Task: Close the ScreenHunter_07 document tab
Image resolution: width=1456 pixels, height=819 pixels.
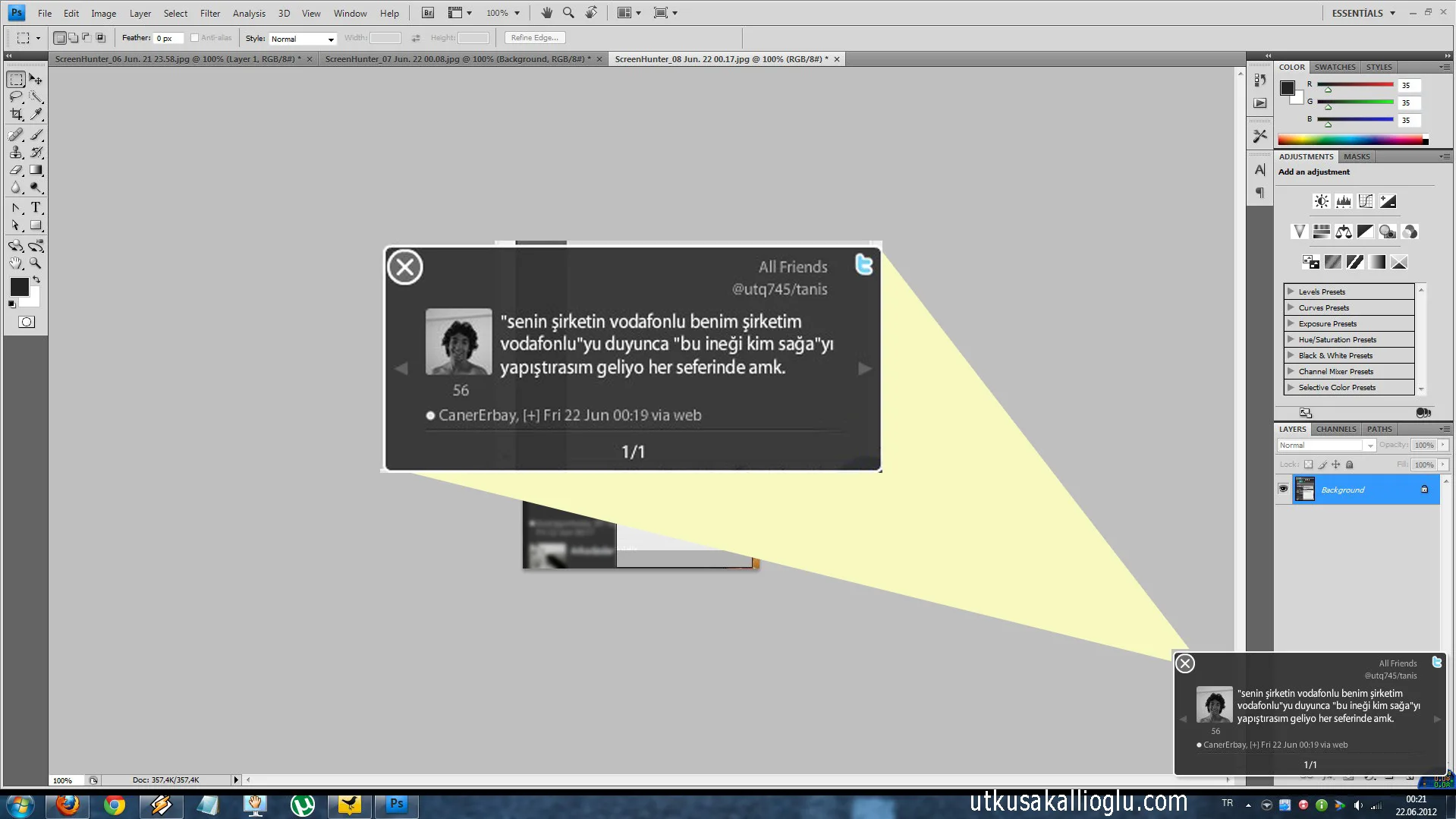Action: (599, 59)
